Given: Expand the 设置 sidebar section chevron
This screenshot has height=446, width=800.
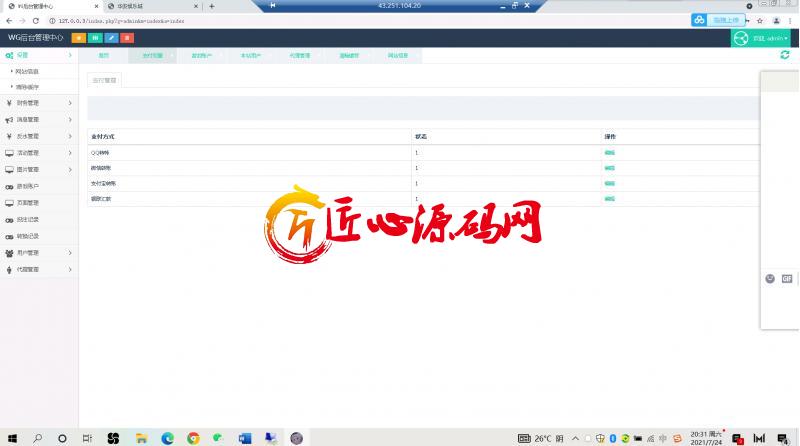Looking at the screenshot, I should [70, 55].
